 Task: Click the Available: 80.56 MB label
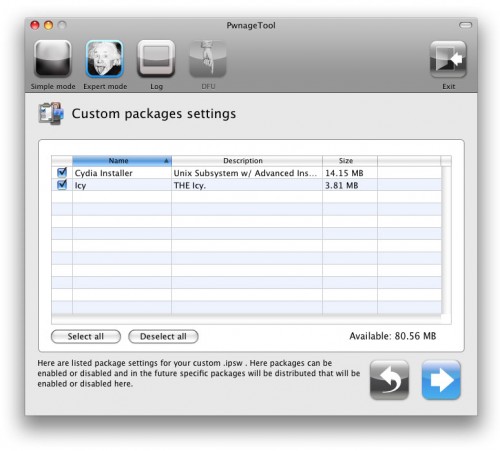coord(393,336)
